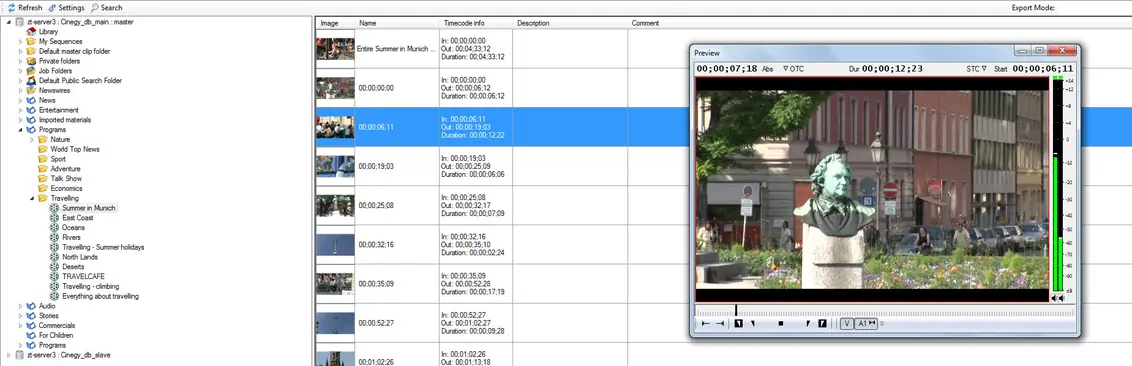Click the Library house icon
Image resolution: width=1132 pixels, height=366 pixels.
(31, 32)
